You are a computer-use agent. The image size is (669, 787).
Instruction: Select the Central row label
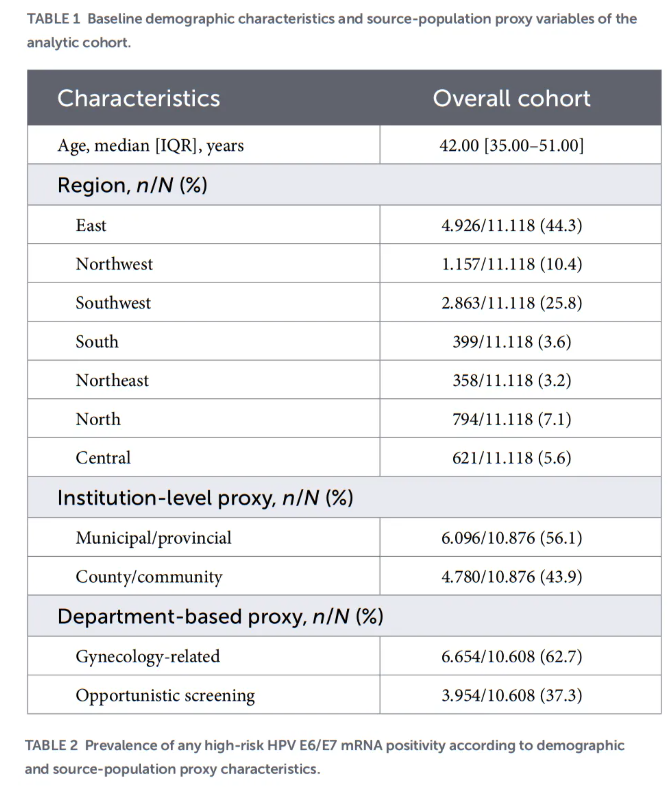(x=103, y=458)
